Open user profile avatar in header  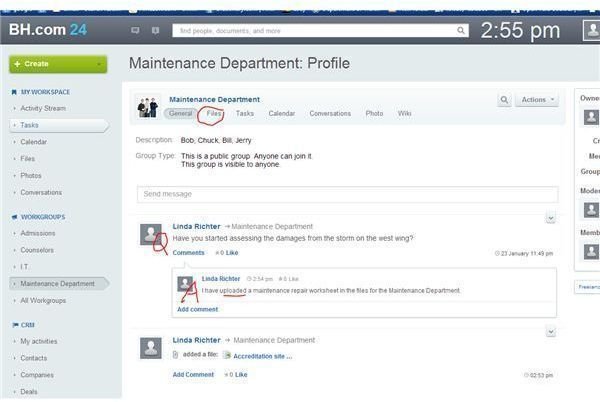592,30
